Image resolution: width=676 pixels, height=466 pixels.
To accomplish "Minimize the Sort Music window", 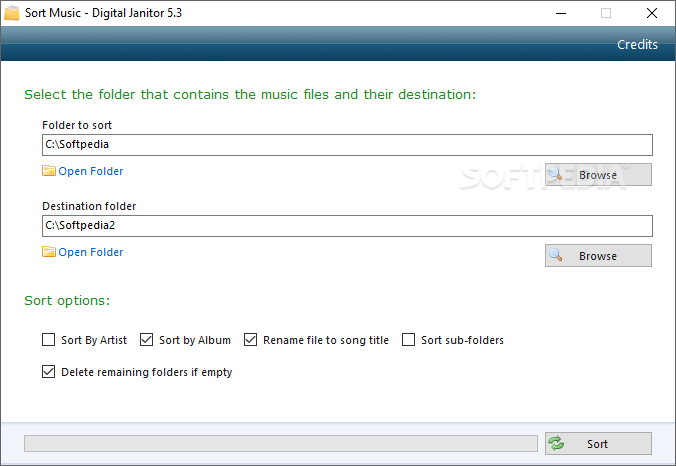I will pos(561,13).
